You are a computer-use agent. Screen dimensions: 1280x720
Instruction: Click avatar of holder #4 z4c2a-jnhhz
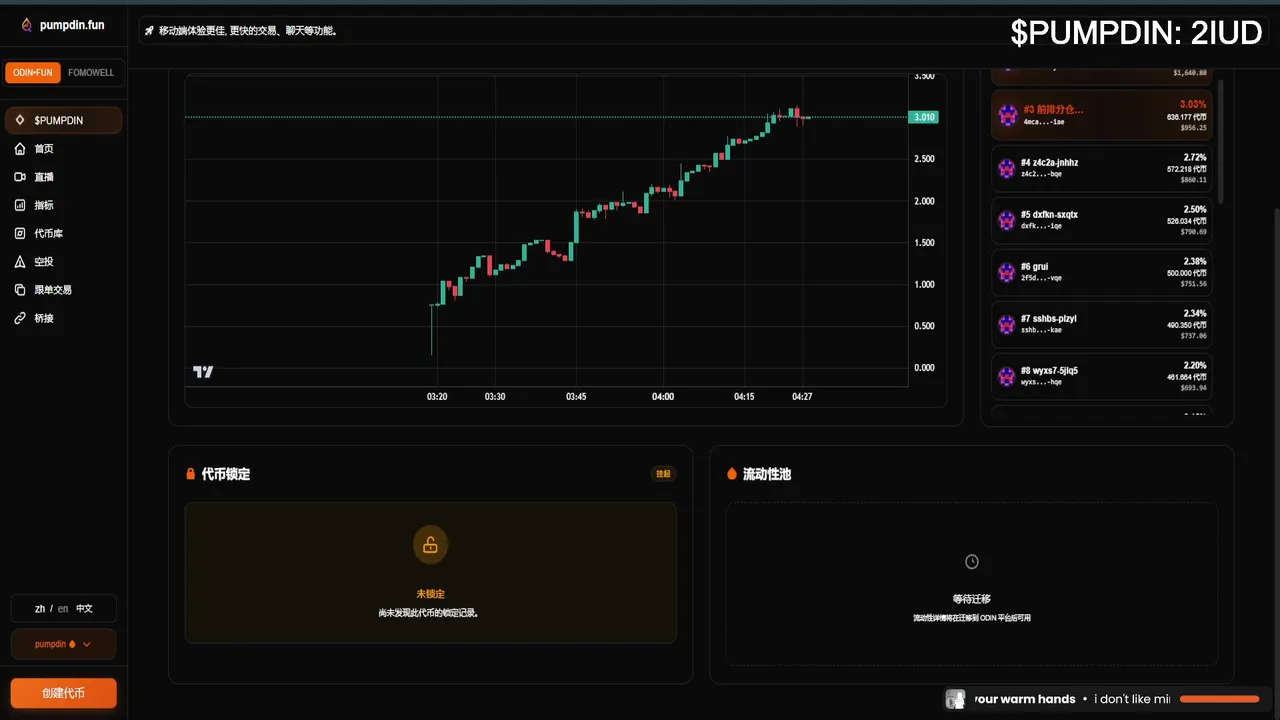click(x=1007, y=168)
